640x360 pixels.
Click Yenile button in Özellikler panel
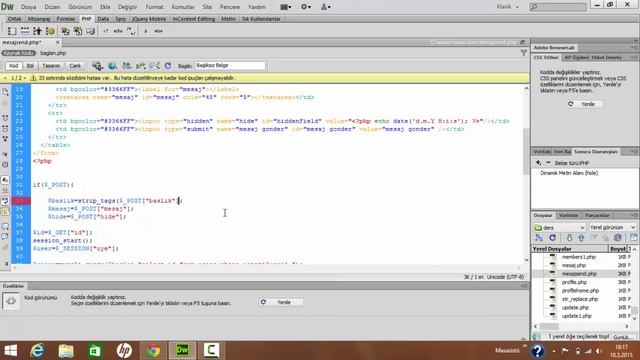point(281,302)
